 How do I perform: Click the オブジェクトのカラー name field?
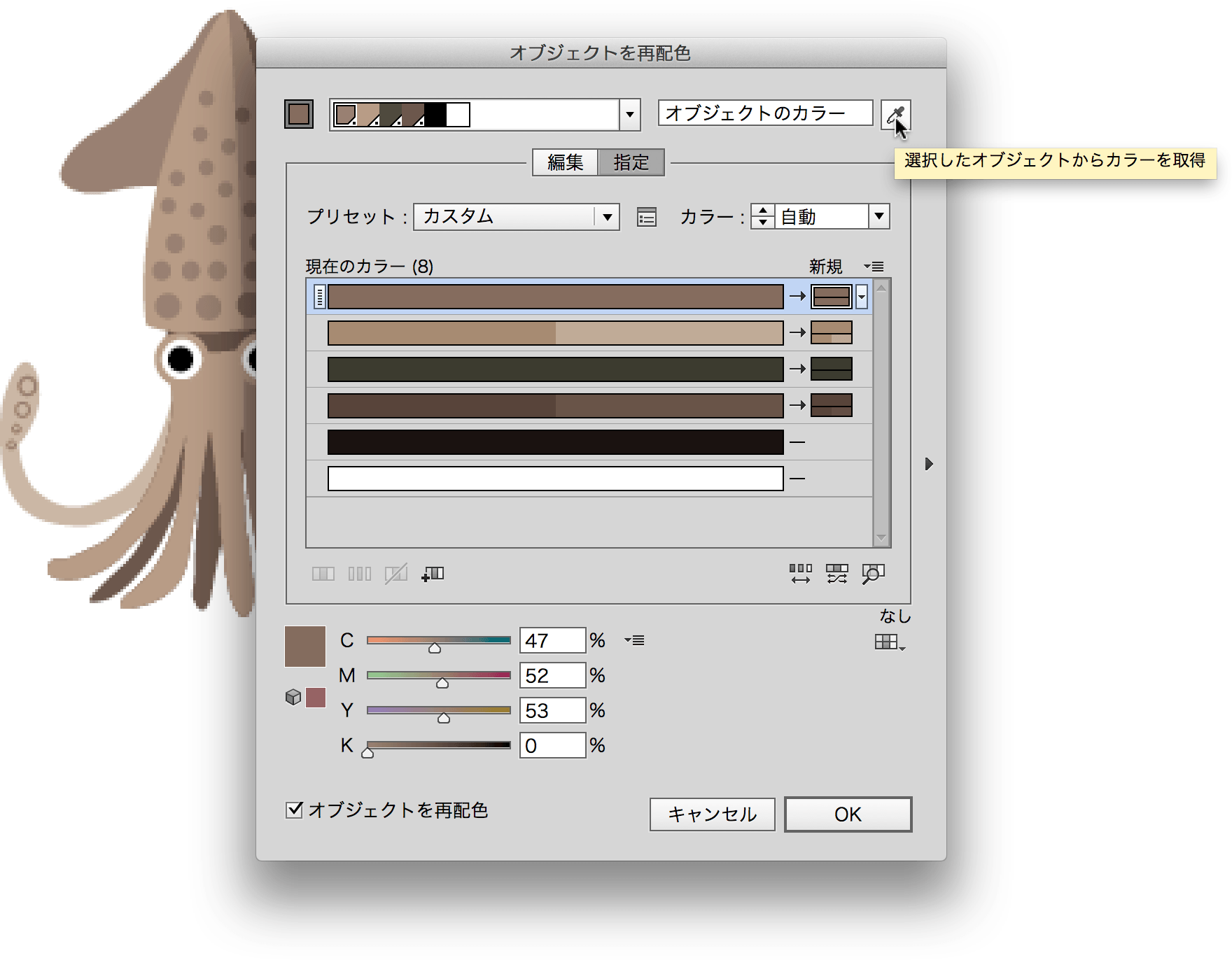coord(765,113)
